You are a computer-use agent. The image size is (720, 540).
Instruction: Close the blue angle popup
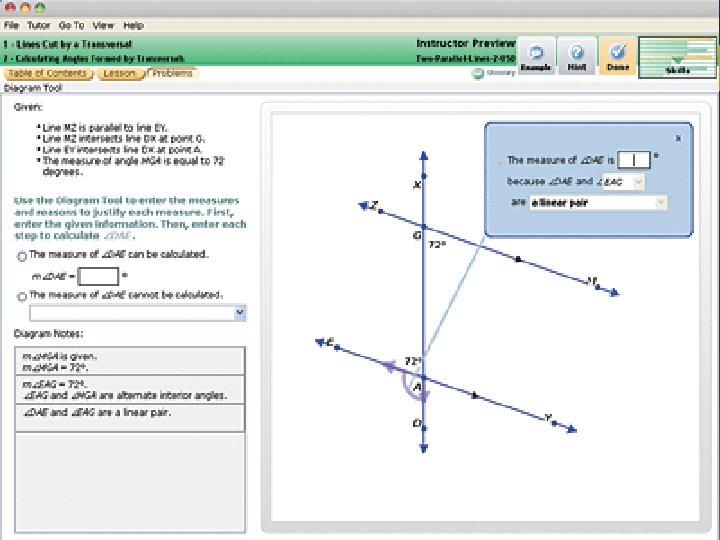click(x=679, y=138)
